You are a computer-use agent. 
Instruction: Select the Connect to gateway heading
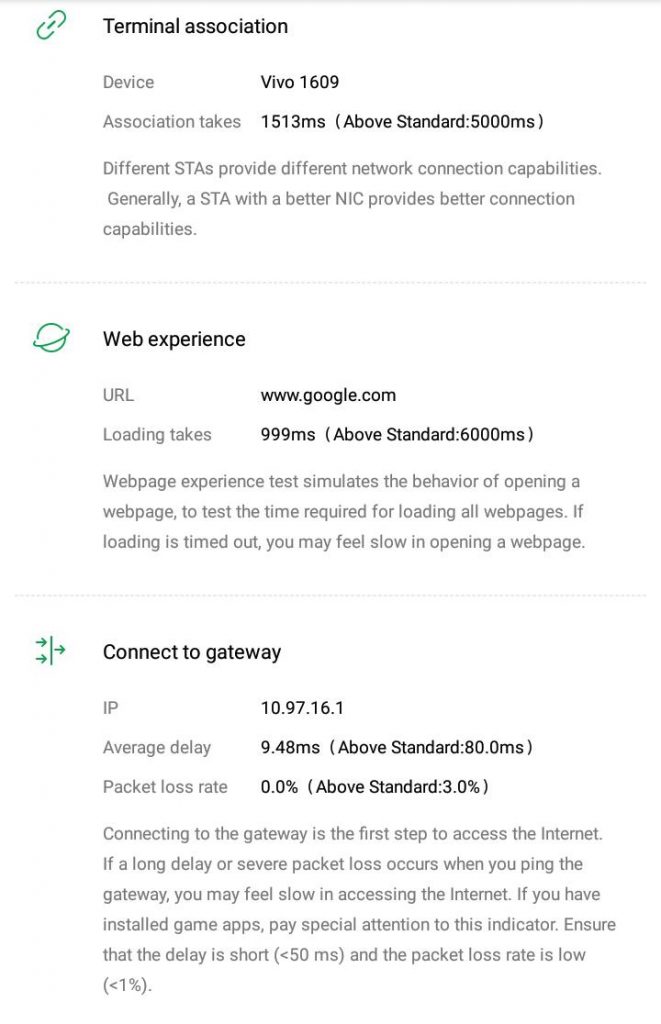[192, 652]
